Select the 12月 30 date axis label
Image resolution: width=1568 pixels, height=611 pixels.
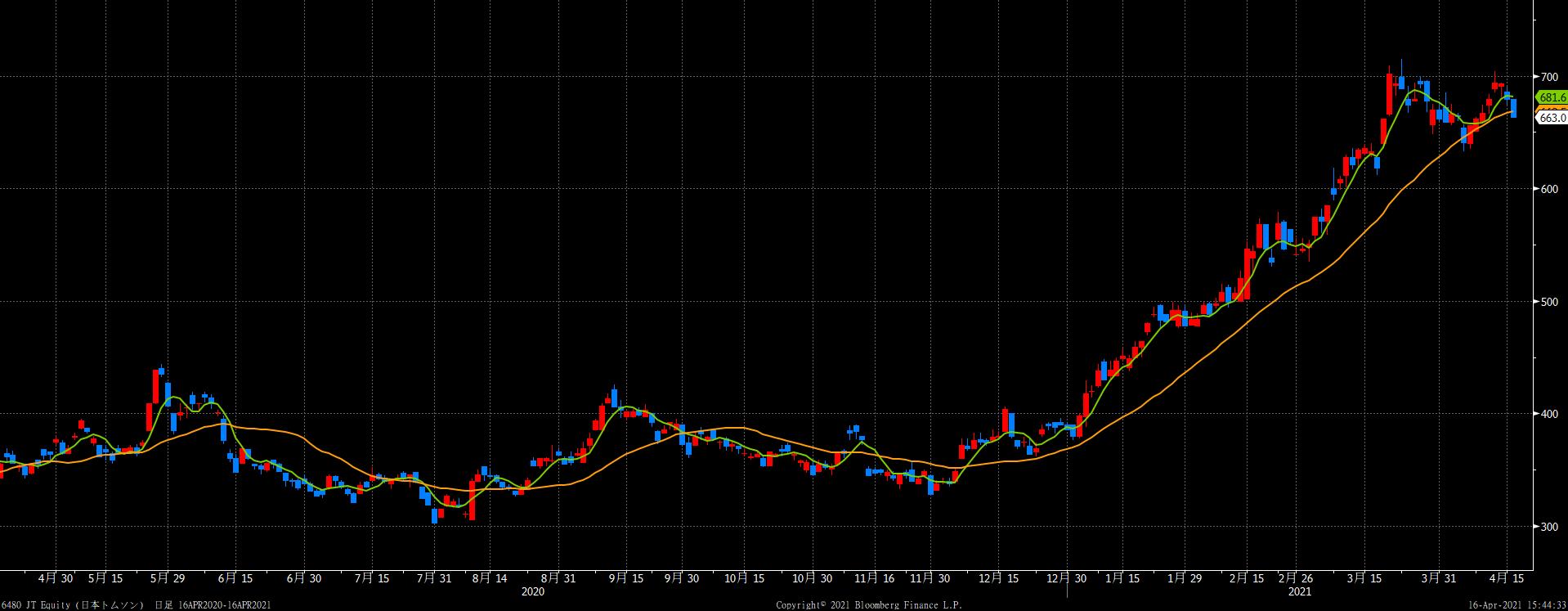(1068, 578)
